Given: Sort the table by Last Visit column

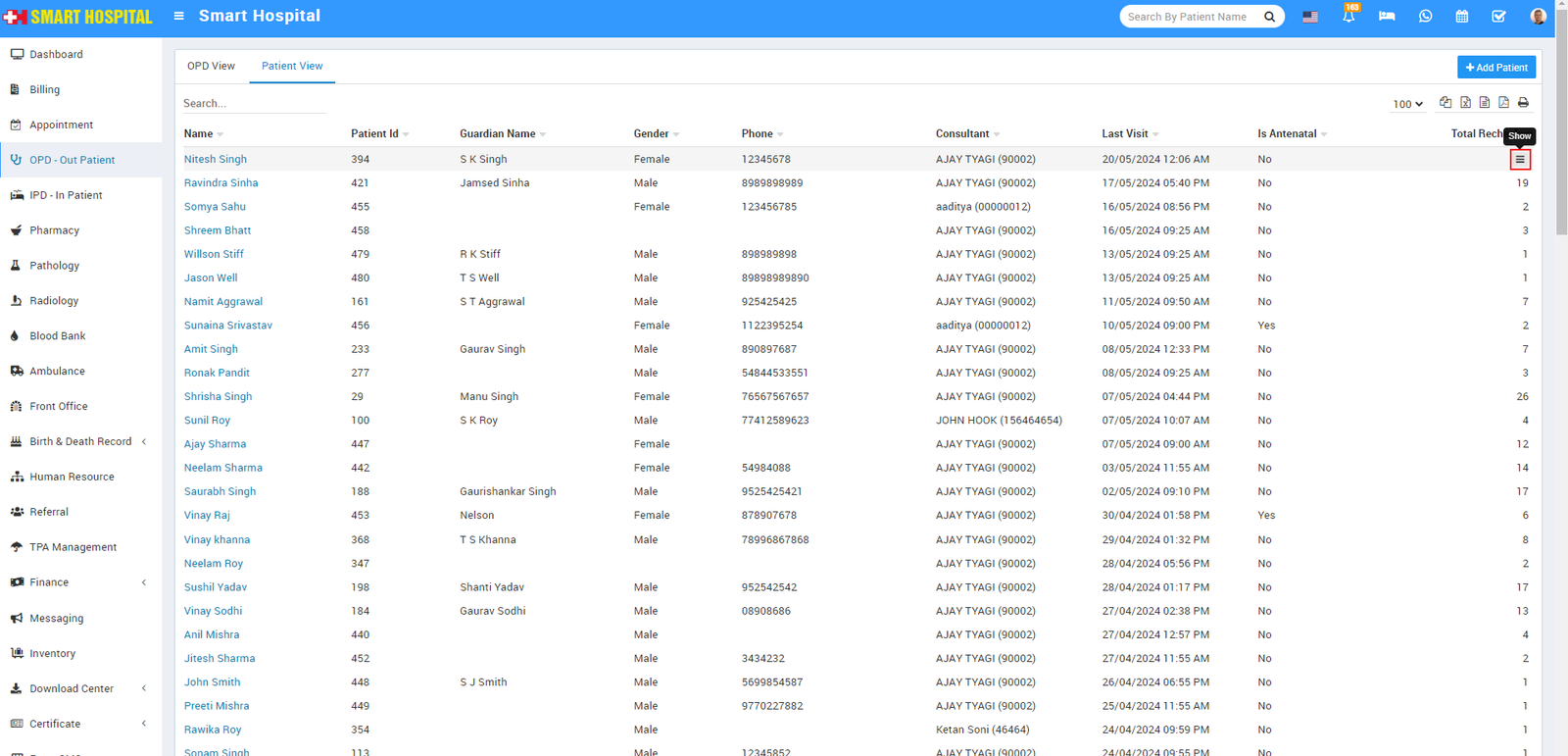Looking at the screenshot, I should point(1125,133).
